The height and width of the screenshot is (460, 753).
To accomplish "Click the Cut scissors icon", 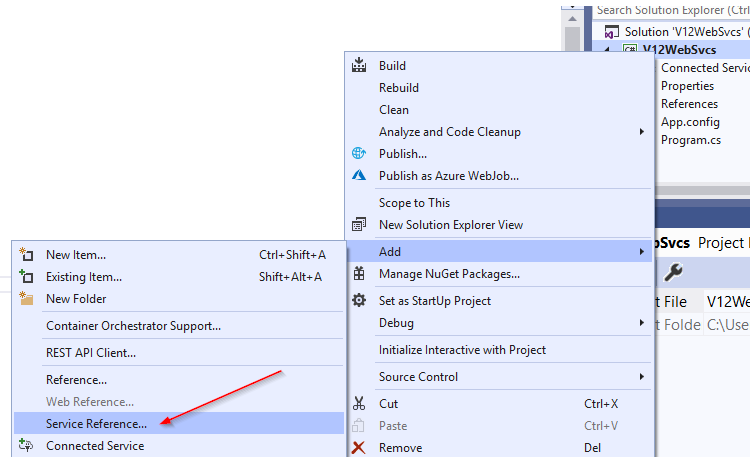I will tap(360, 404).
